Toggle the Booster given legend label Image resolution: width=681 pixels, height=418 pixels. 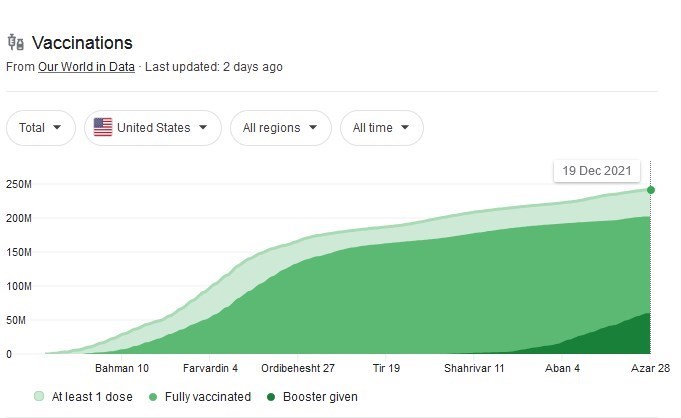[319, 397]
